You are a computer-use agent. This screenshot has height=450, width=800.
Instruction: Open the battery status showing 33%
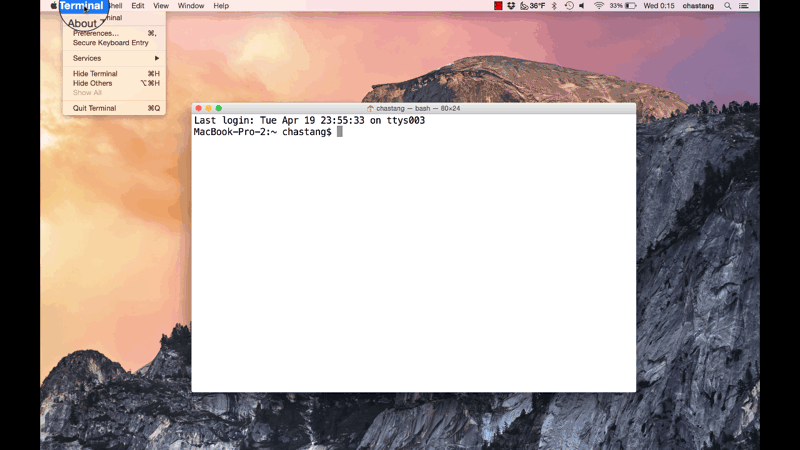click(x=623, y=6)
